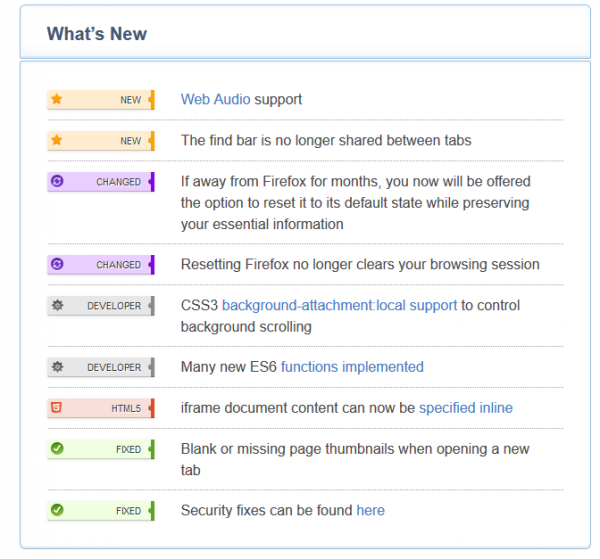Click the HTML5 shield icon

[57, 408]
